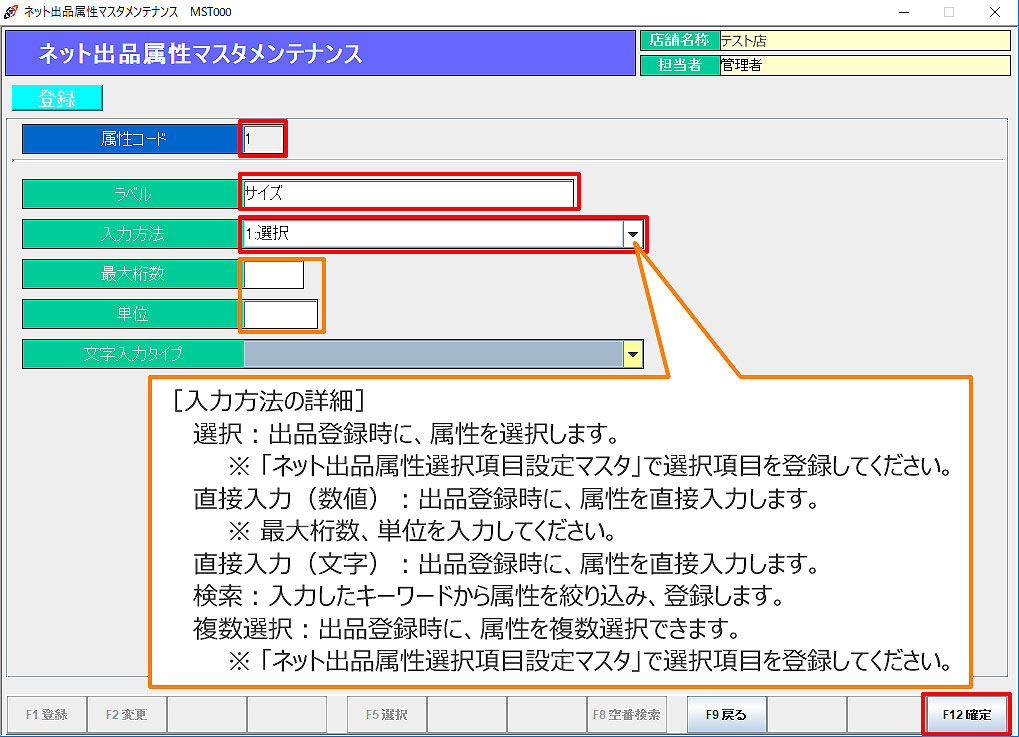Click the F2 変更 button
1019x737 pixels.
(x=127, y=714)
